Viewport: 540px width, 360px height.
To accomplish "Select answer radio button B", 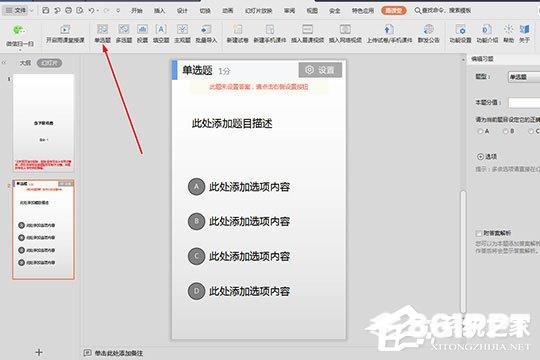I will point(506,131).
